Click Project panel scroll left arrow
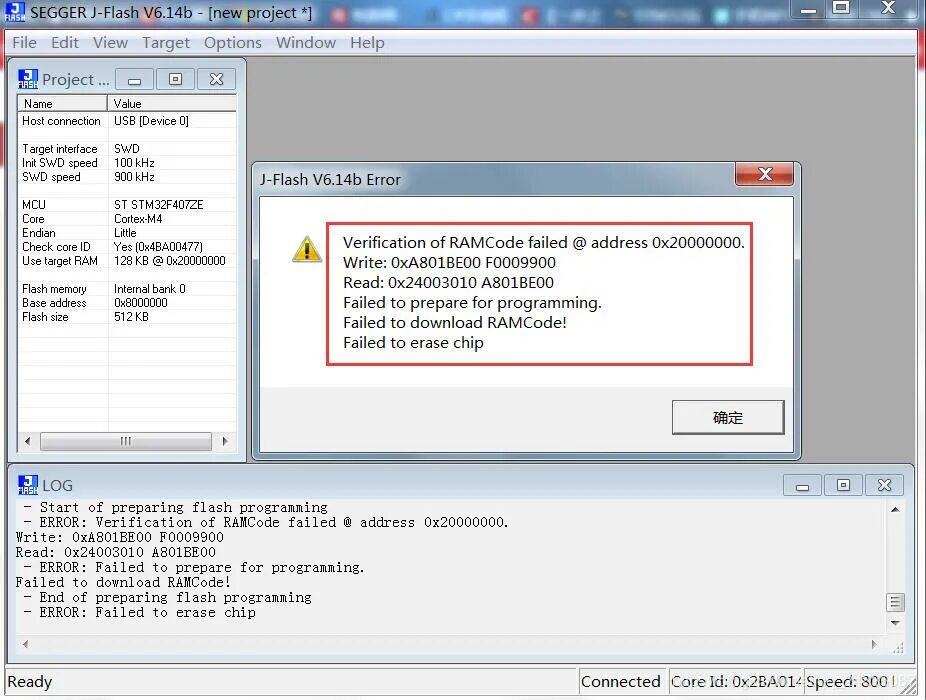The image size is (926, 700). coord(27,441)
